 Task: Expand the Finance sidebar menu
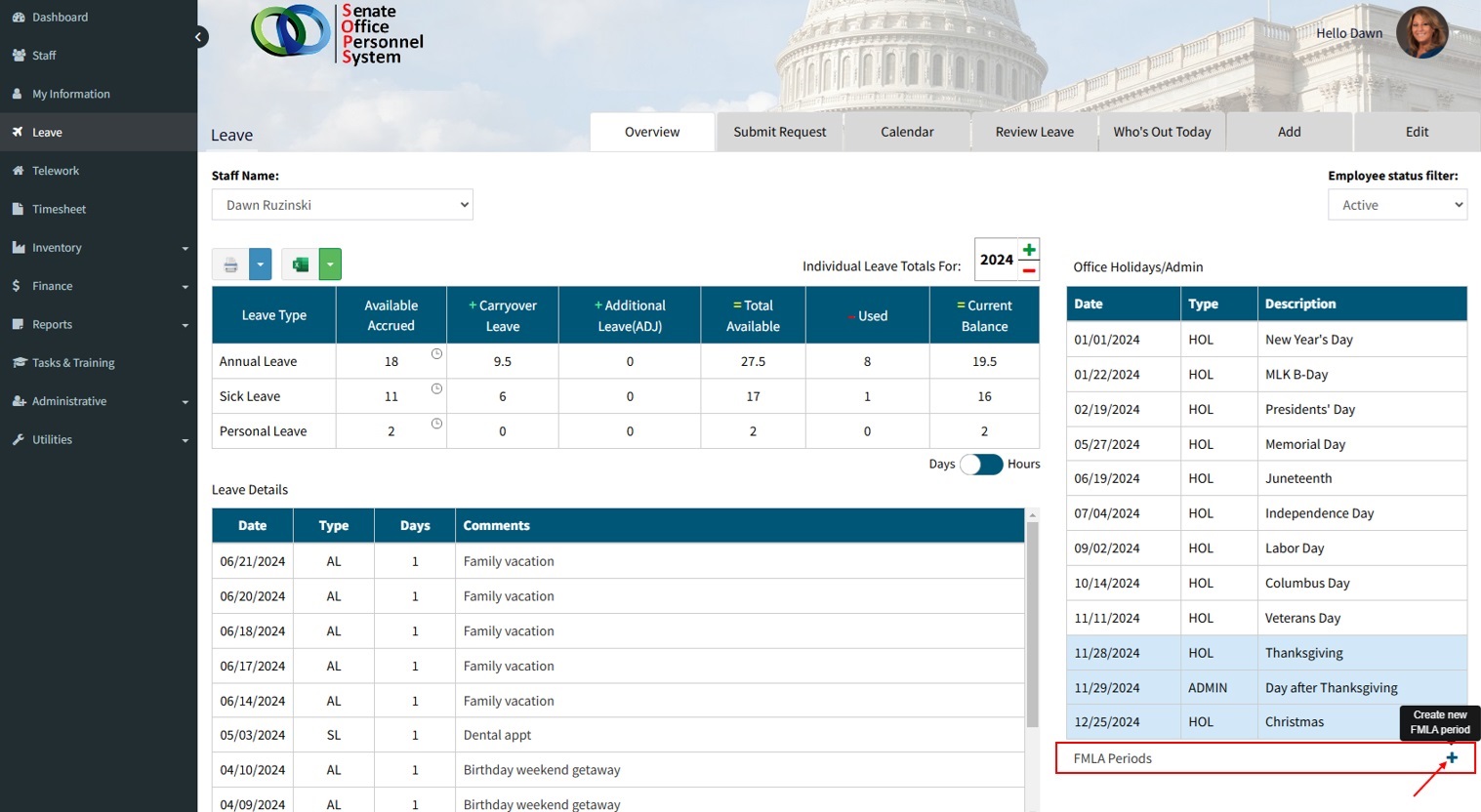point(98,286)
